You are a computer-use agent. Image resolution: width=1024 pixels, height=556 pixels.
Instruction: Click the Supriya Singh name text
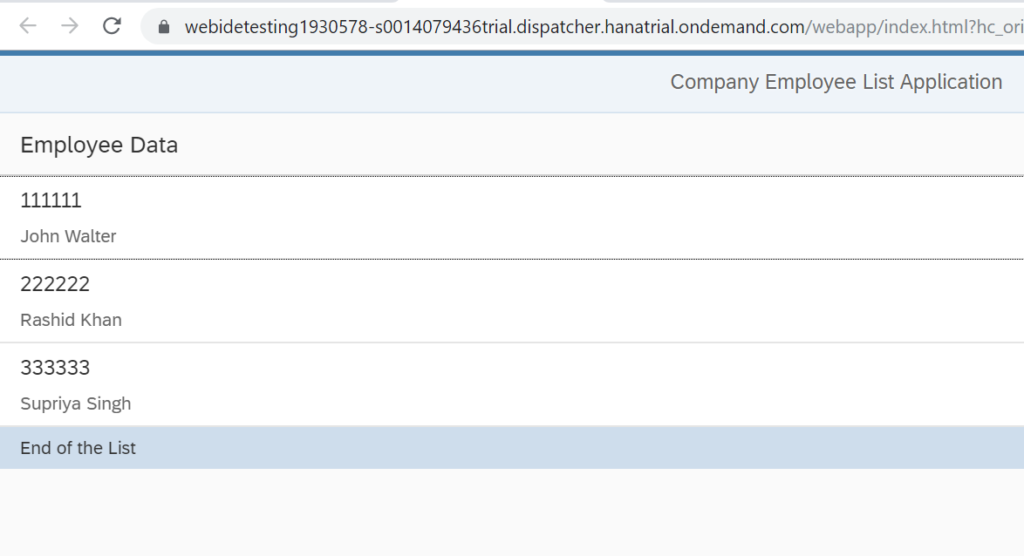pyautogui.click(x=76, y=404)
